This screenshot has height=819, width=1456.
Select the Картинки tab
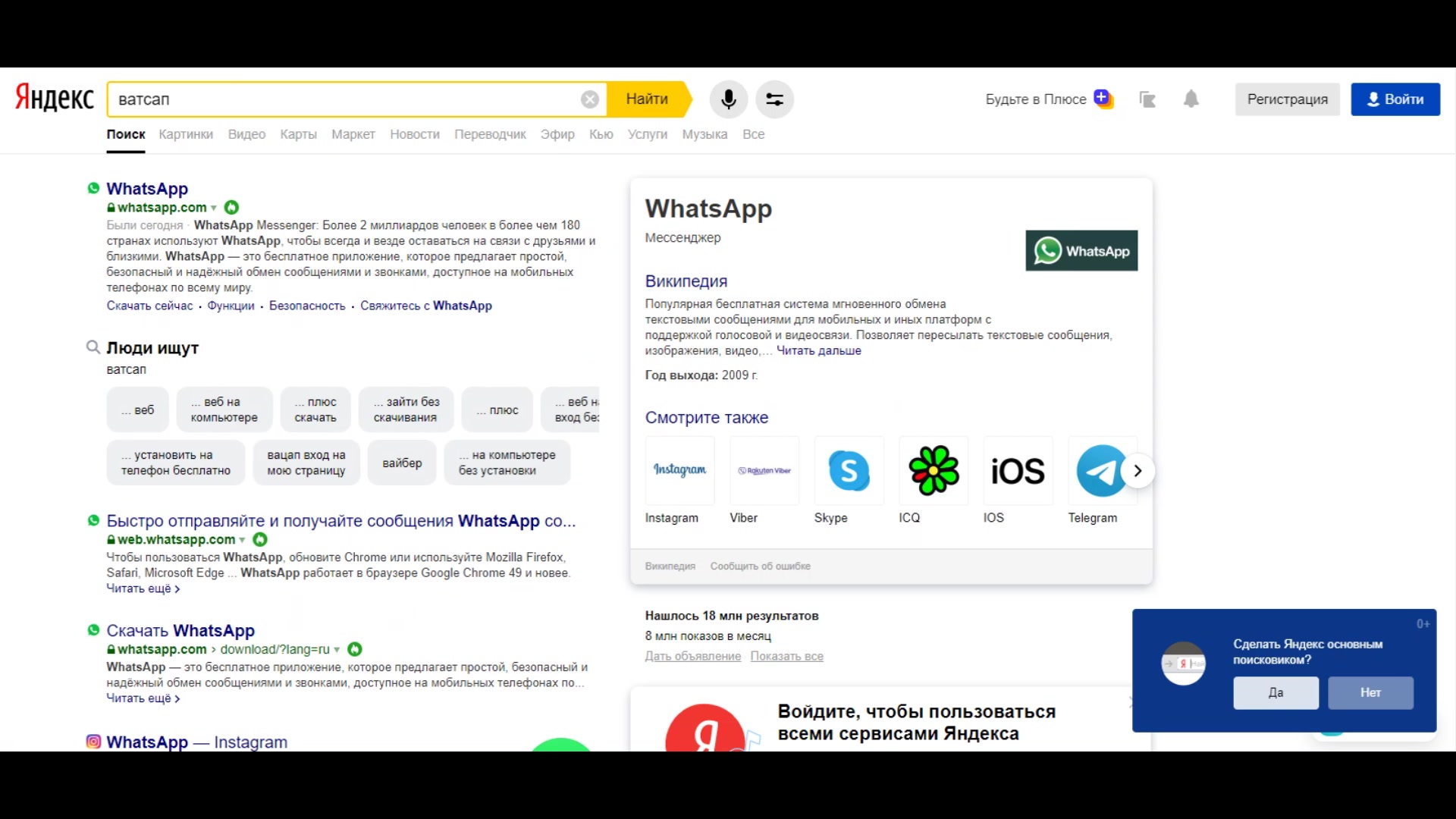point(185,134)
